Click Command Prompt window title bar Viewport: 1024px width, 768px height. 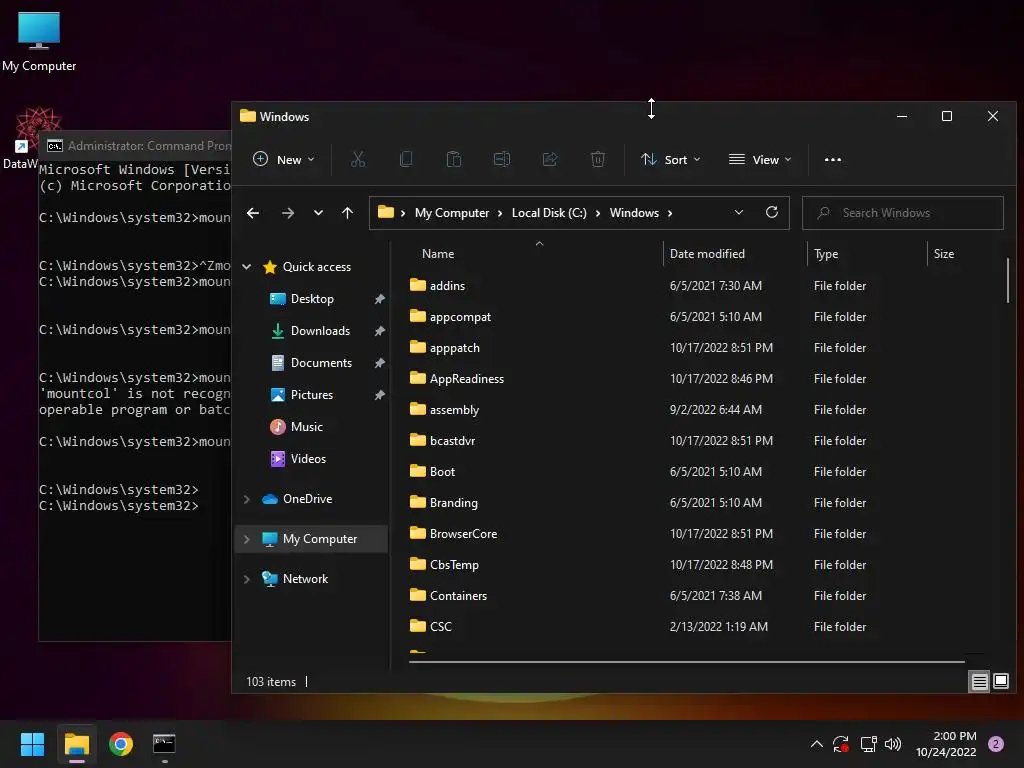click(x=136, y=145)
